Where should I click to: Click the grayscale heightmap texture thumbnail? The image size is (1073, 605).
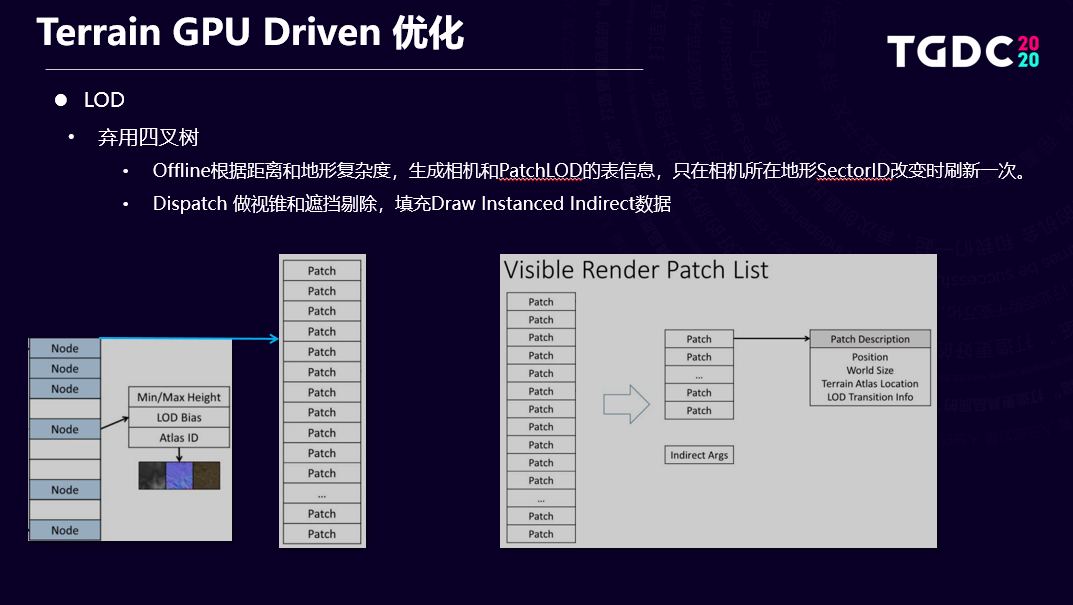[x=152, y=476]
